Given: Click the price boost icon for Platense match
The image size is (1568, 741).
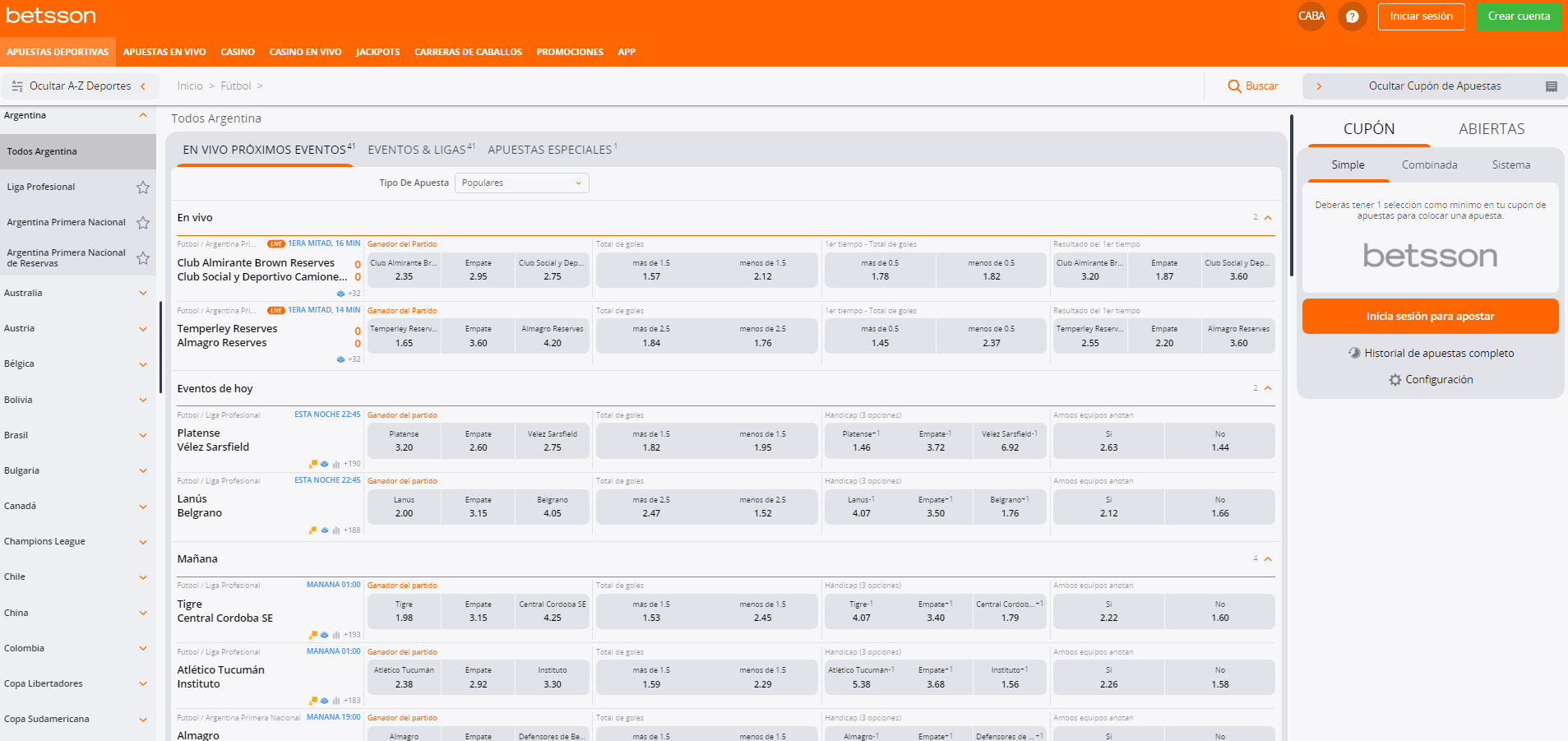Looking at the screenshot, I should [313, 464].
